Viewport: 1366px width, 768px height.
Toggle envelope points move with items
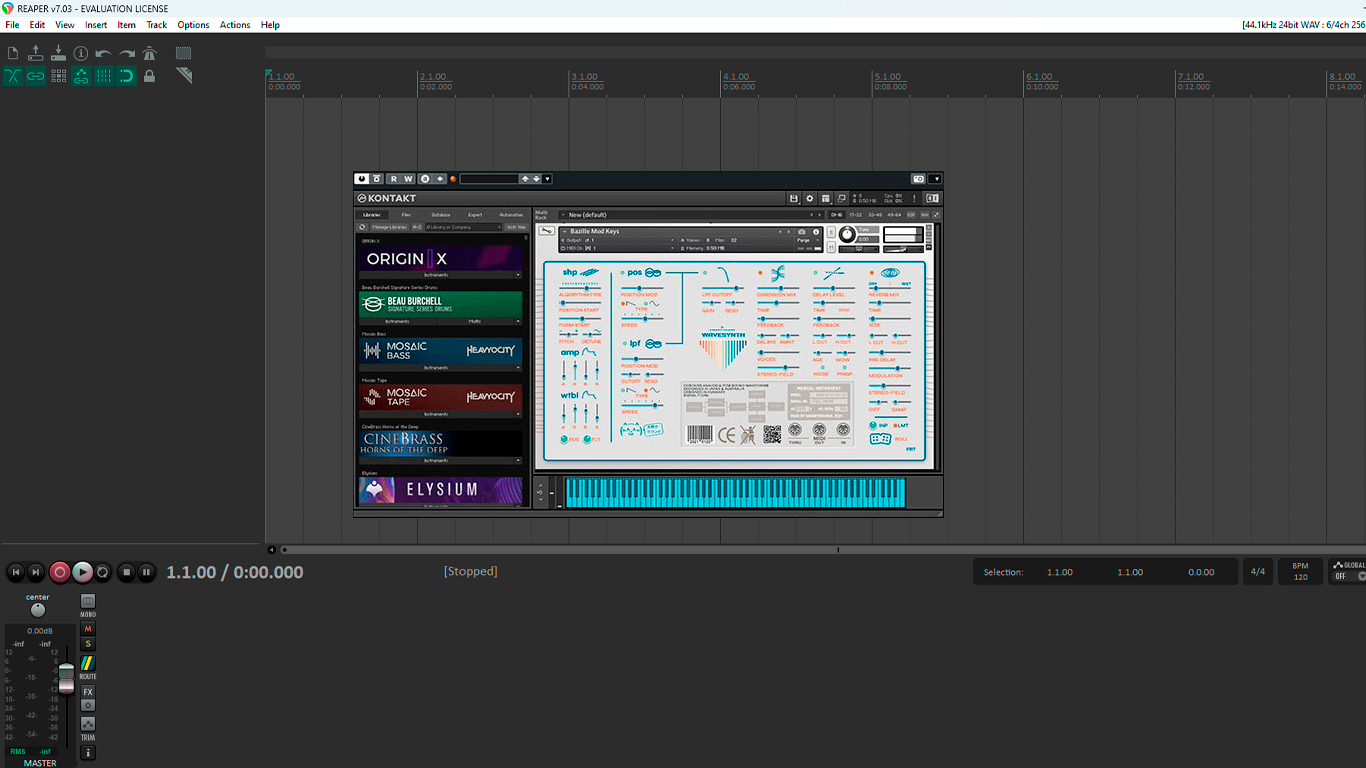[81, 76]
